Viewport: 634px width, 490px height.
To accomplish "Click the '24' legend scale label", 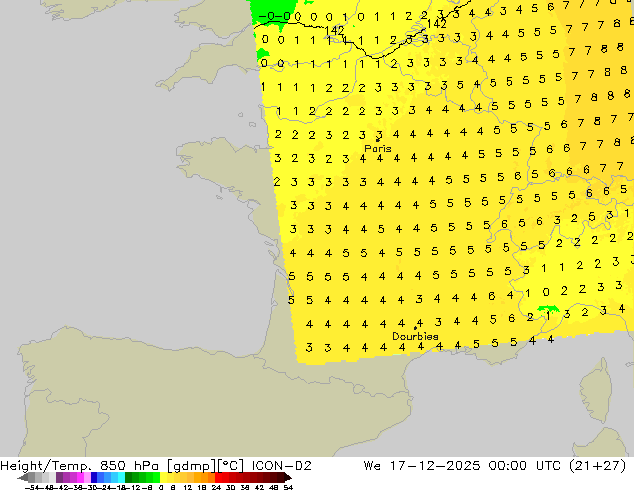I will point(216,487).
